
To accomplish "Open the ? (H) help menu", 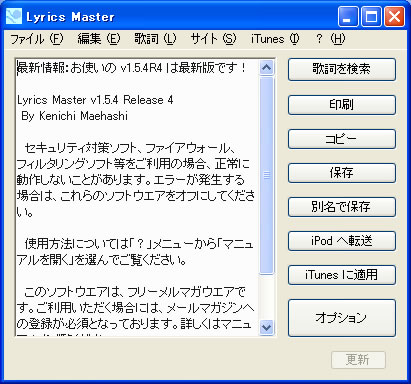I will [x=330, y=39].
